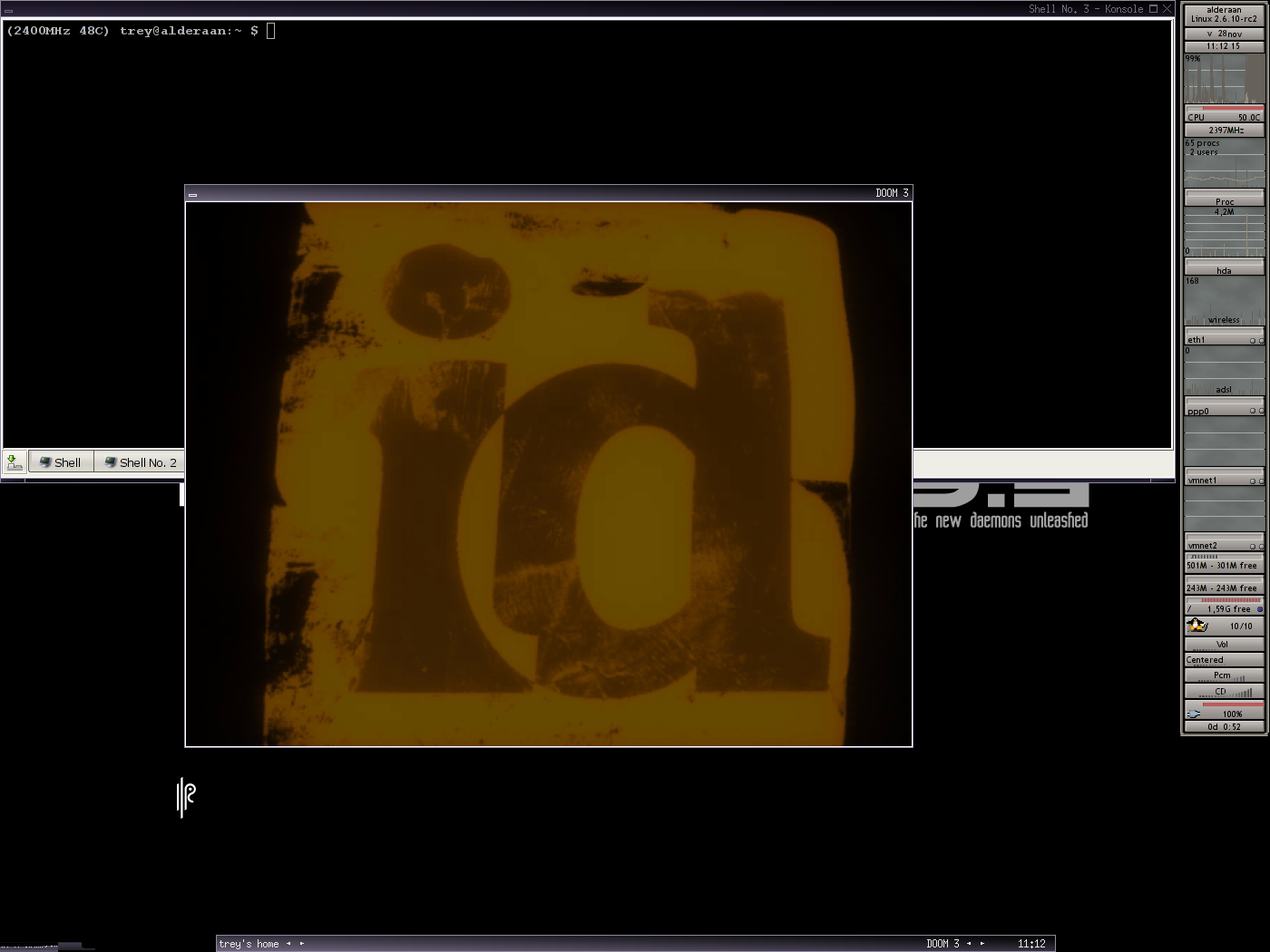Open the Konsole window menu button
Screen dimensions: 1270x952
coord(8,10)
